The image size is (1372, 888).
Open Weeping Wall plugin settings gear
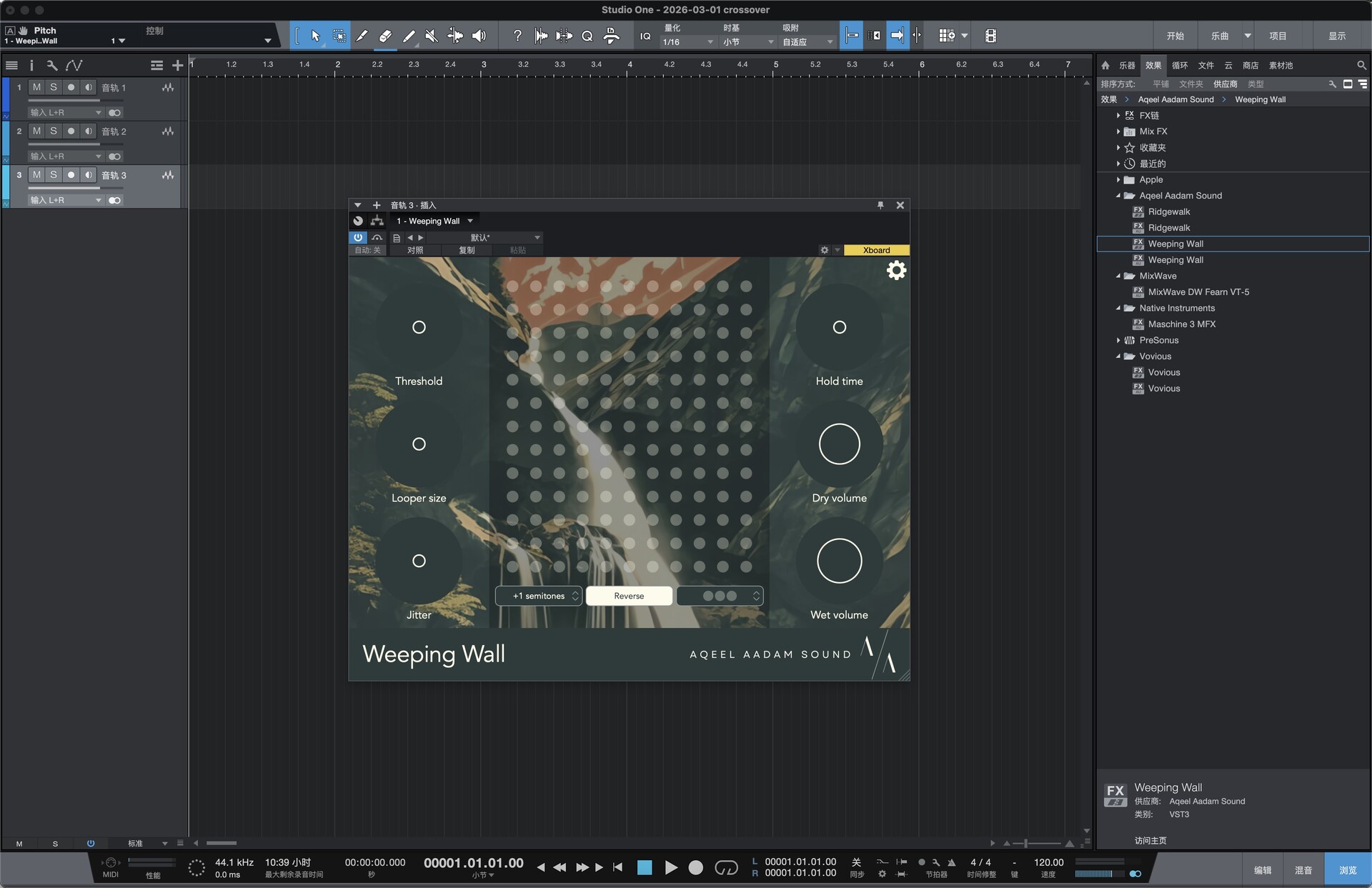(896, 270)
